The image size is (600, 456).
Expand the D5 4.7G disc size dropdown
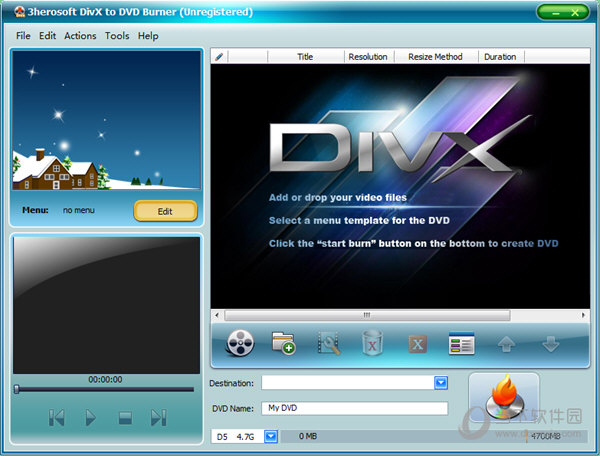click(x=271, y=436)
